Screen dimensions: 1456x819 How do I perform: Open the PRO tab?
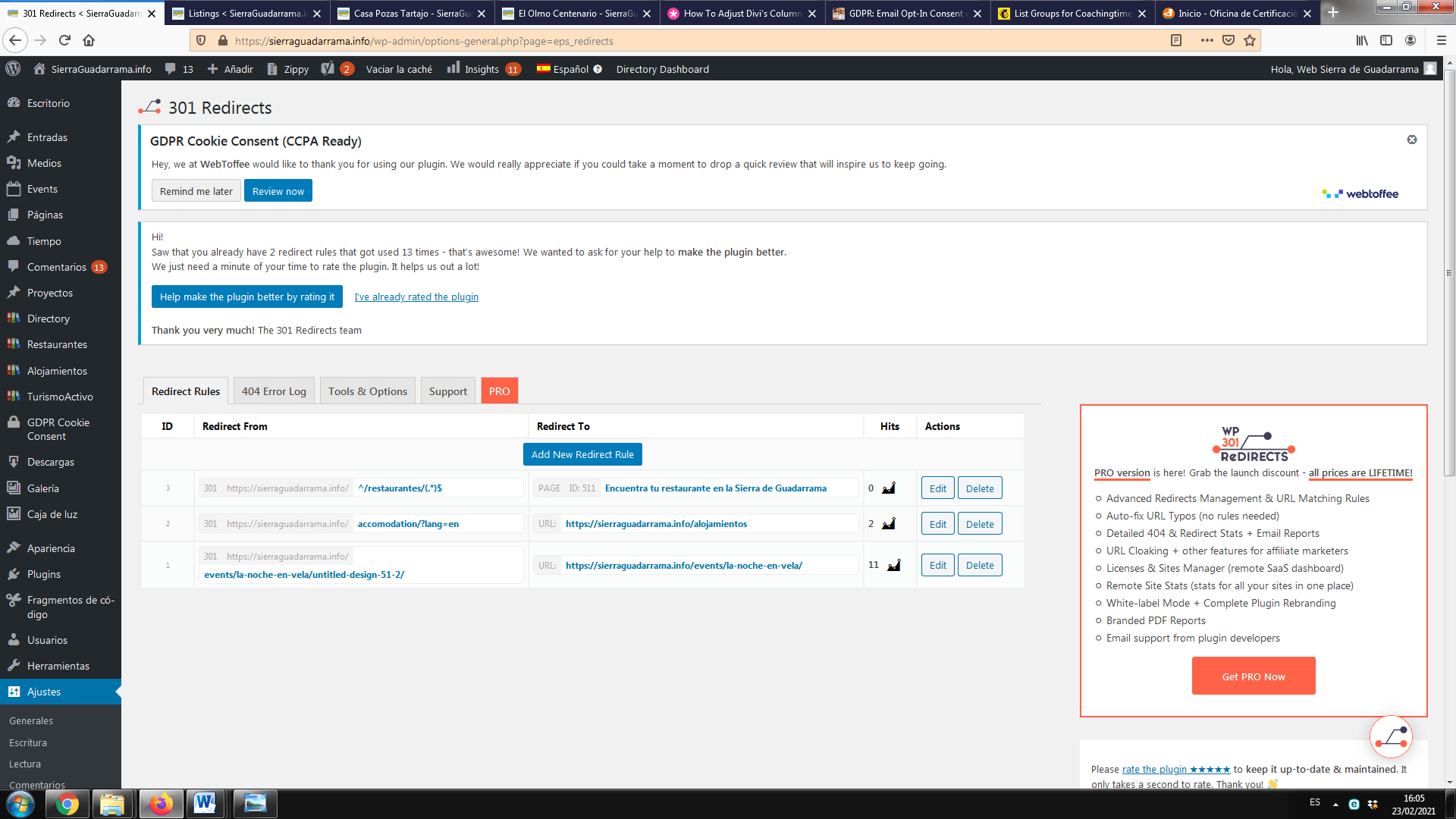(500, 391)
